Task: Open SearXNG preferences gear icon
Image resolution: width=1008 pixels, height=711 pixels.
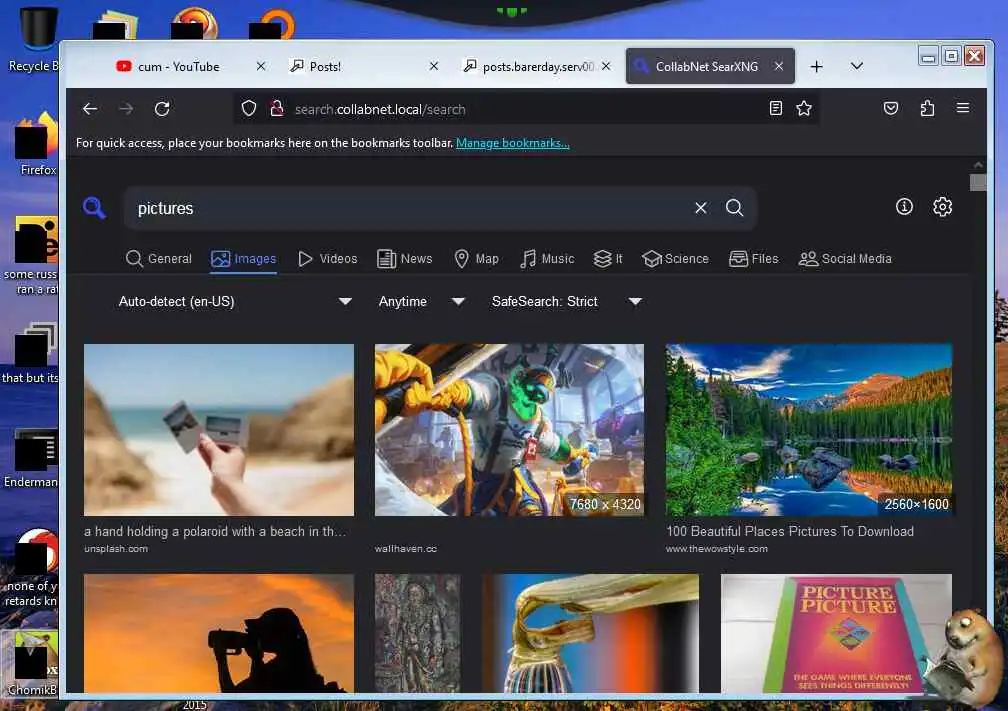Action: point(942,206)
